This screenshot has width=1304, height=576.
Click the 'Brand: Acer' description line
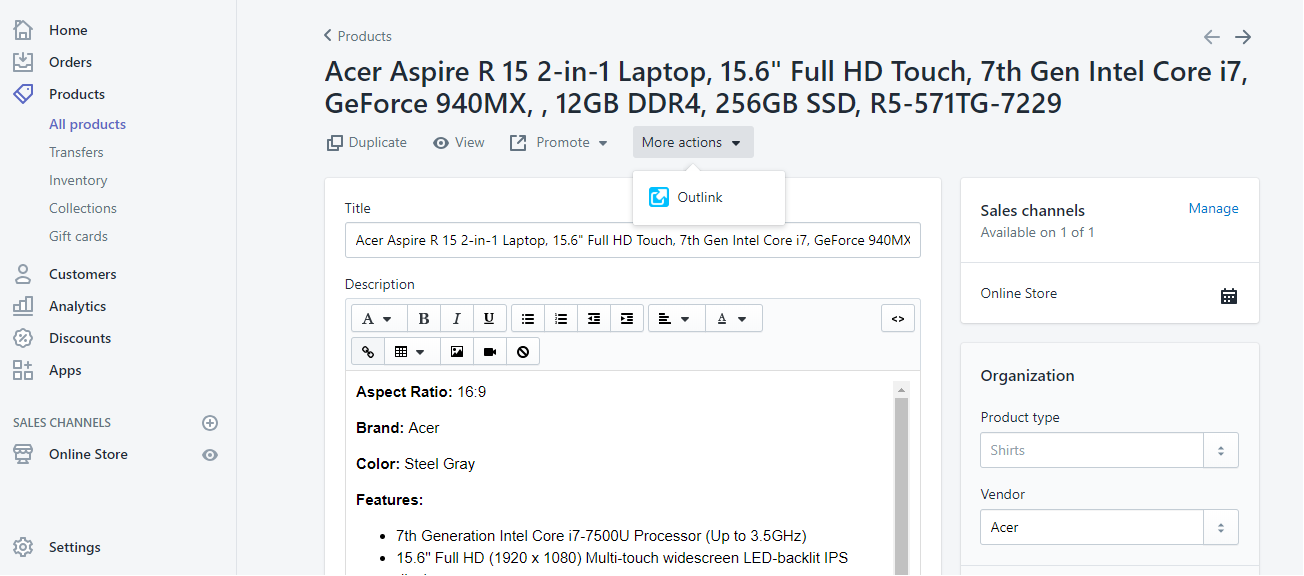coord(398,428)
